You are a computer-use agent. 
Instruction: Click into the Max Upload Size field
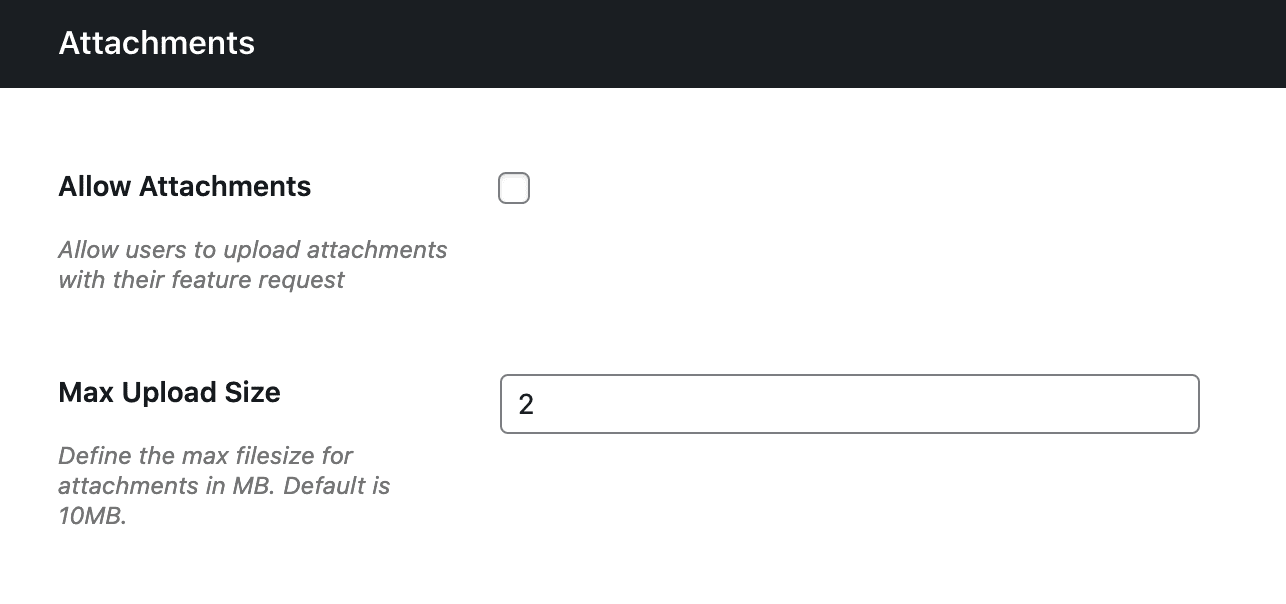(849, 404)
